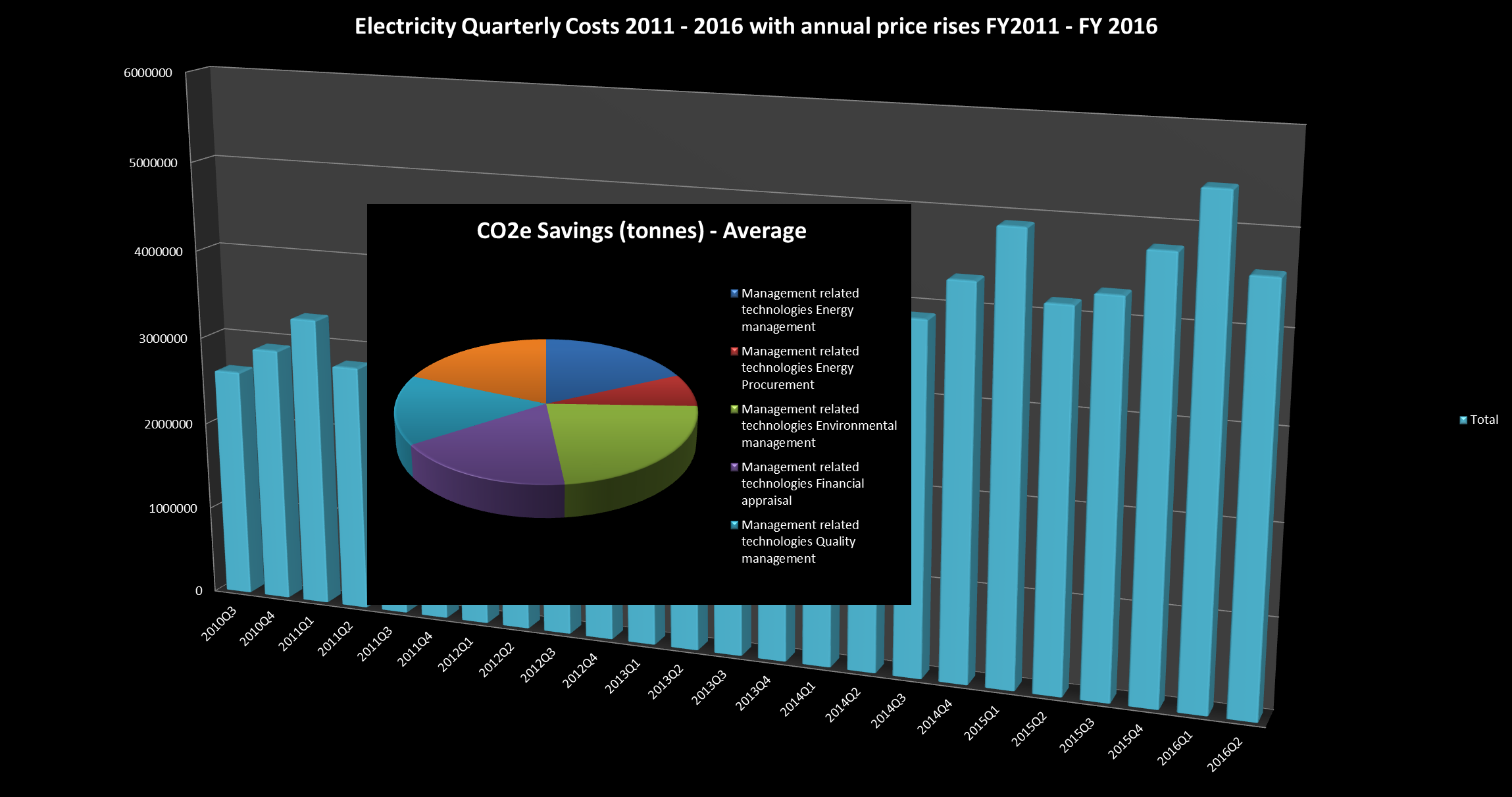Click the blue Energy management legend swatch
Screen dimensions: 1512x797
[734, 294]
